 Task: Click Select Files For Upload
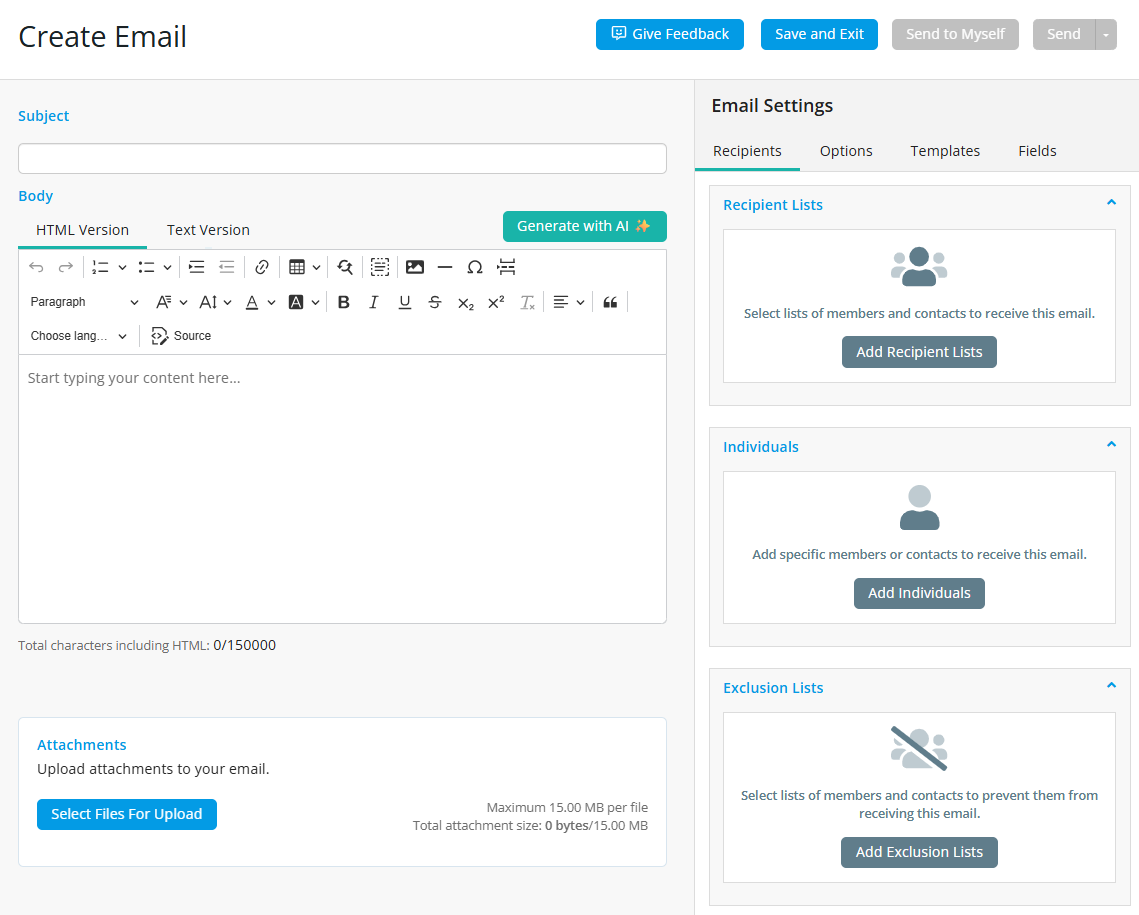click(x=126, y=815)
